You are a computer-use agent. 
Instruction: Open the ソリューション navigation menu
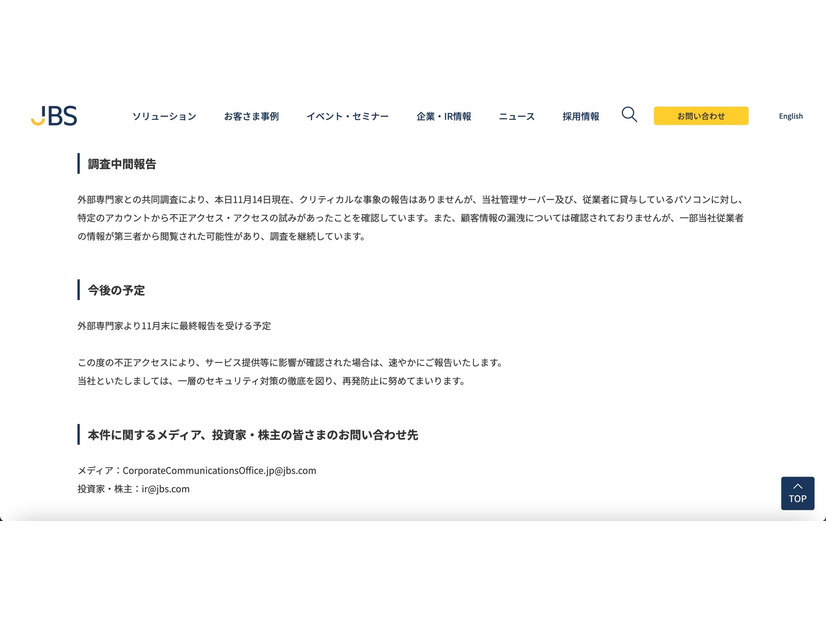(164, 116)
